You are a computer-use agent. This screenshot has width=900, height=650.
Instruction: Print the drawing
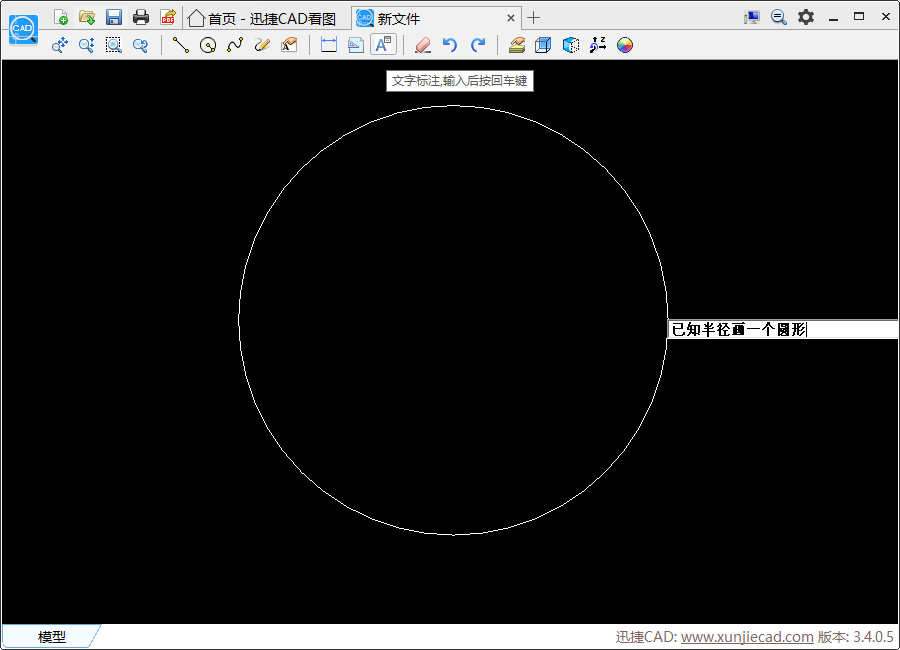coord(141,17)
